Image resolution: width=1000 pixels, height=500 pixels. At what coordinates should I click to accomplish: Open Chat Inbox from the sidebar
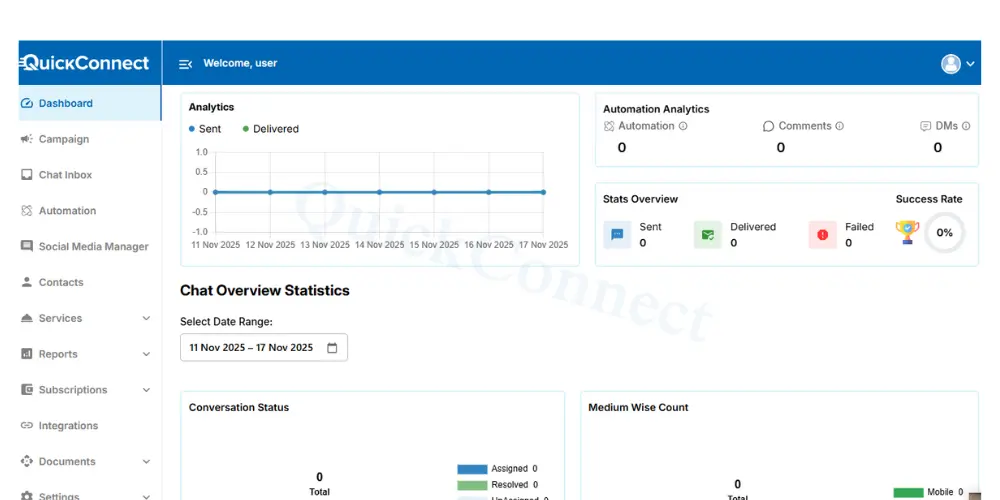90,175
